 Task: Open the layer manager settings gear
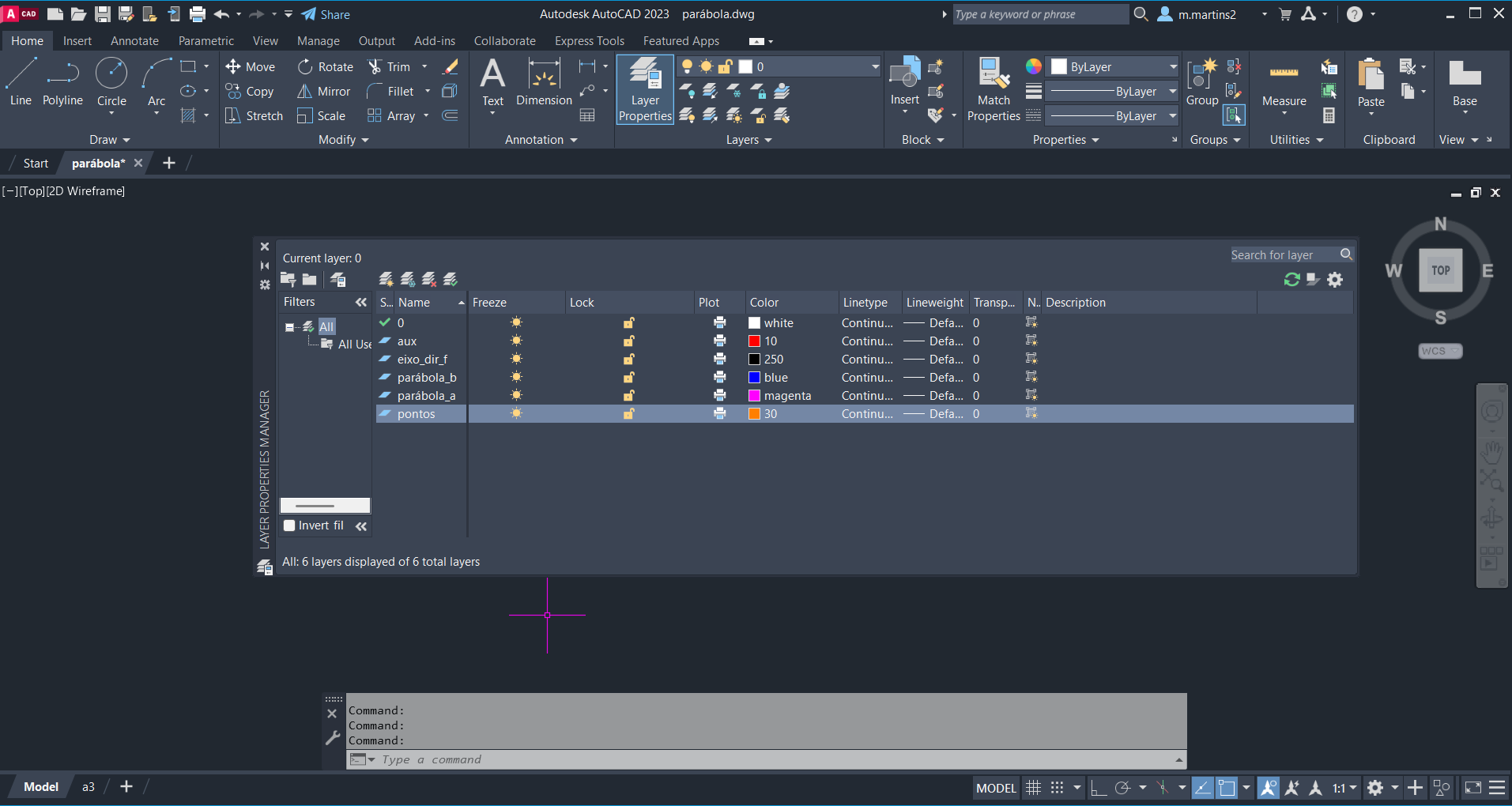click(1335, 280)
